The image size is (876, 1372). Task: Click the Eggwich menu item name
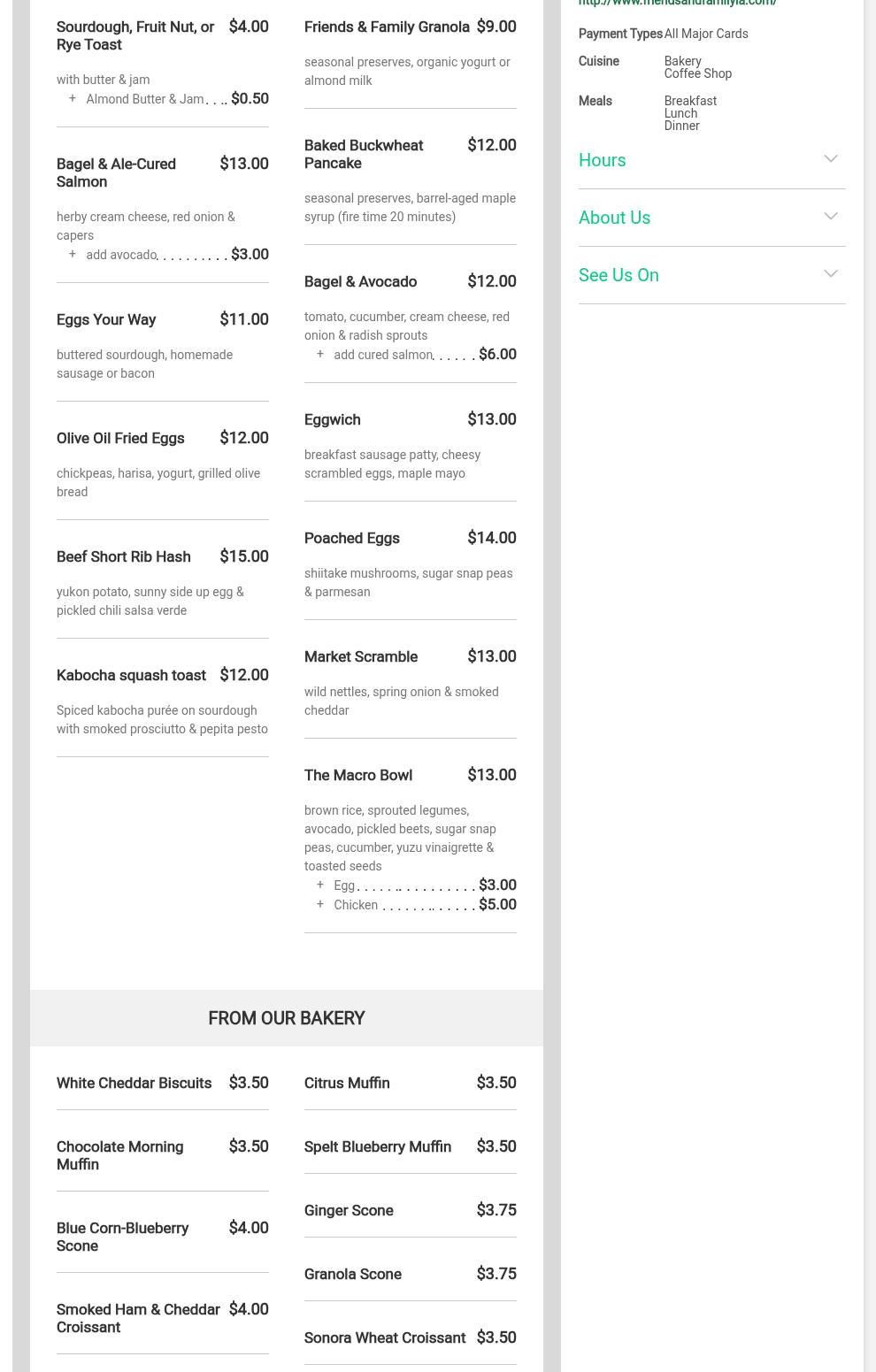(x=333, y=419)
